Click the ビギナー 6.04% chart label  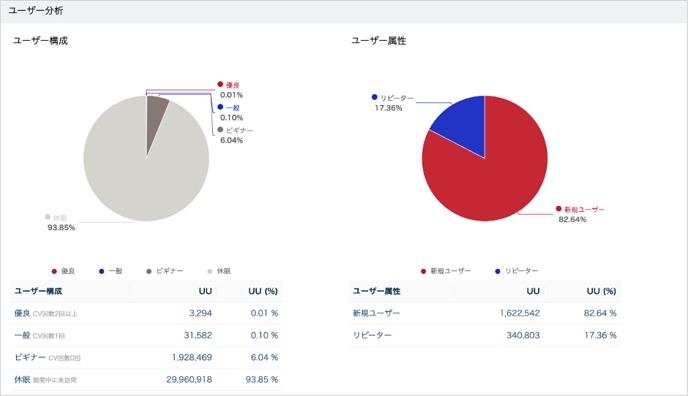coord(235,135)
